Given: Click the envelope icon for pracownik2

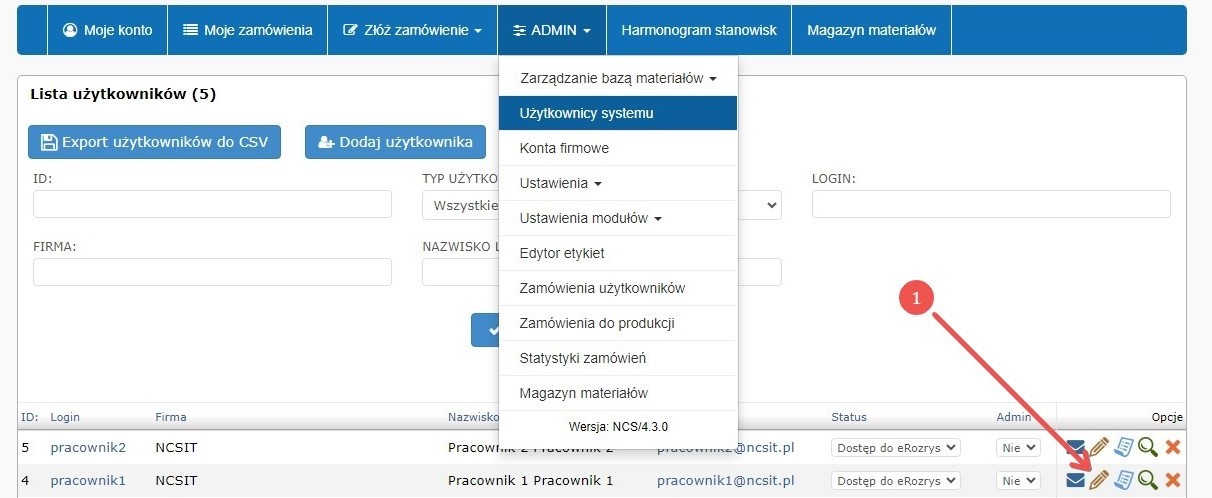Looking at the screenshot, I should [1075, 447].
